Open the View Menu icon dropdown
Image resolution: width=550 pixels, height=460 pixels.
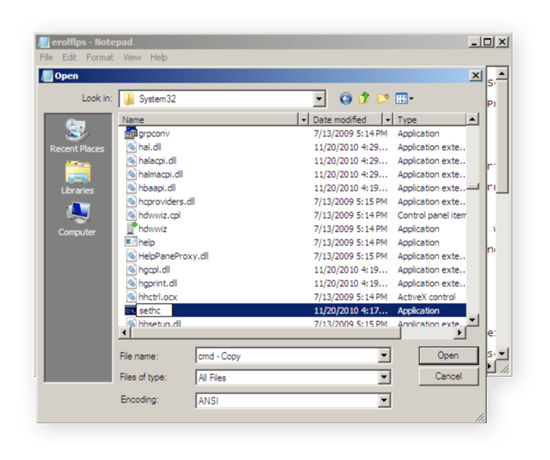click(x=404, y=99)
